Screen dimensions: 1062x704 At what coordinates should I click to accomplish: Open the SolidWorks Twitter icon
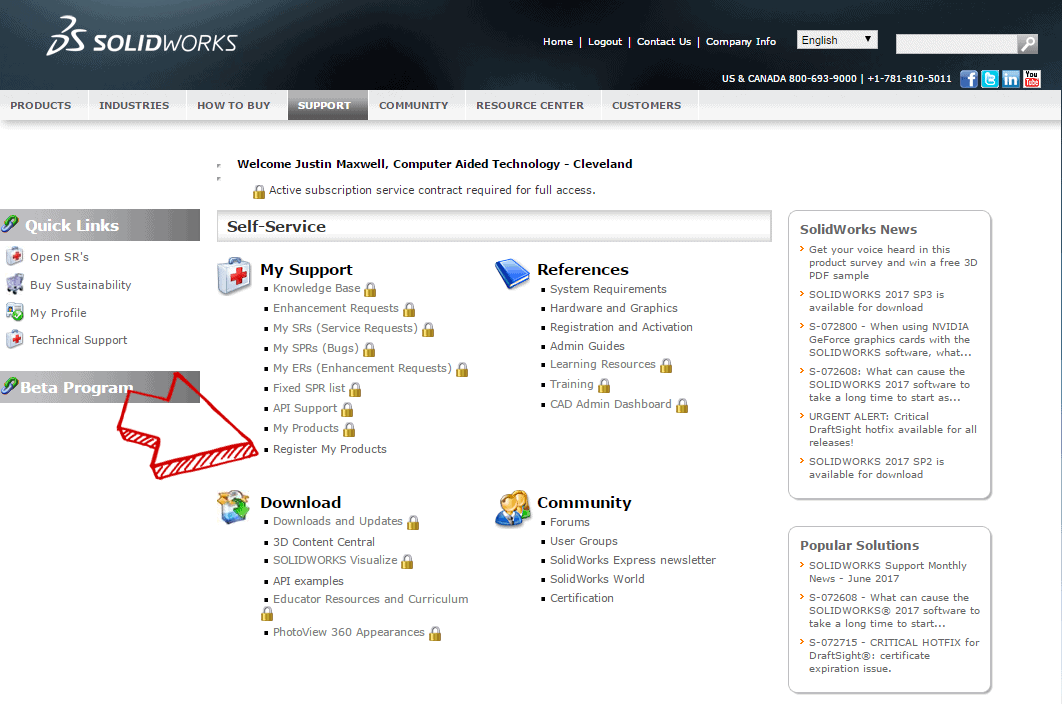point(990,79)
